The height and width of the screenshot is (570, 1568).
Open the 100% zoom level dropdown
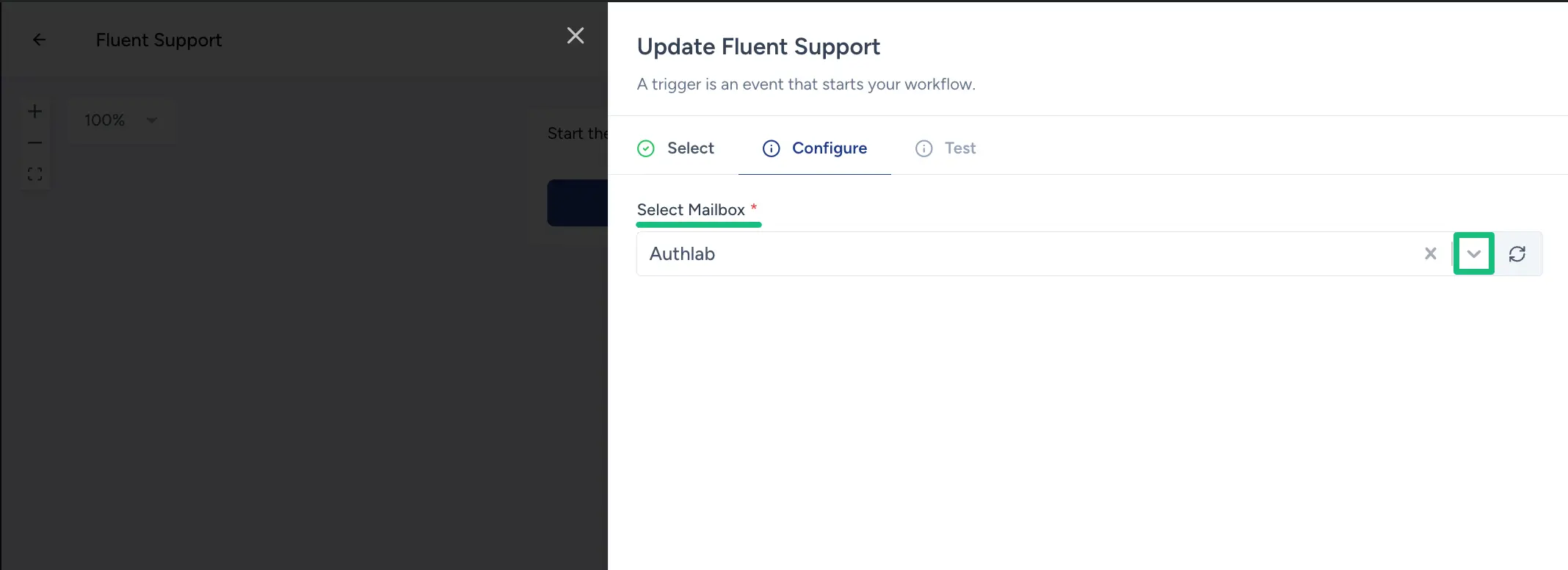click(121, 120)
